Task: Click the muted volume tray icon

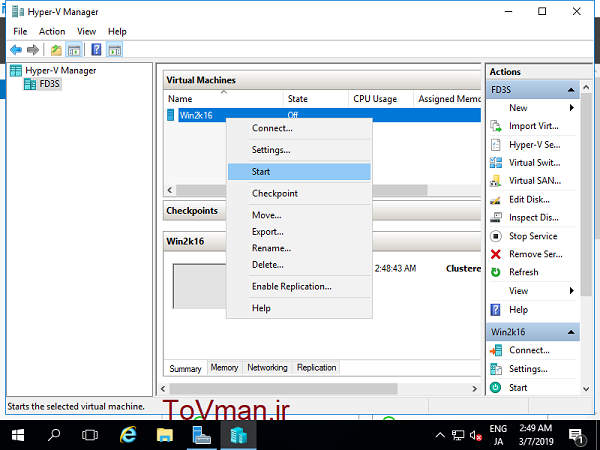Action: 476,435
